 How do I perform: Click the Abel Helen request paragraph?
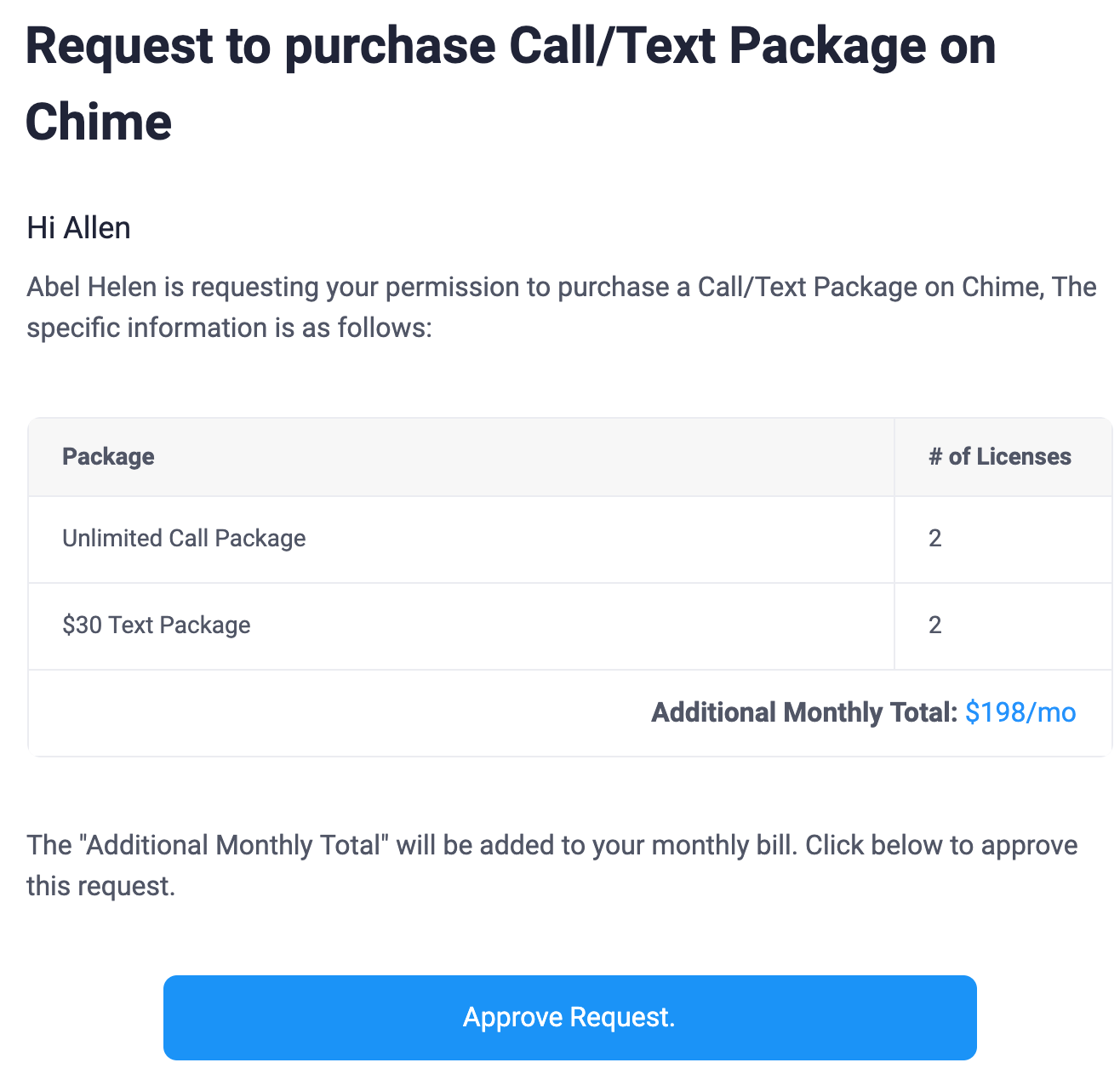tap(561, 307)
